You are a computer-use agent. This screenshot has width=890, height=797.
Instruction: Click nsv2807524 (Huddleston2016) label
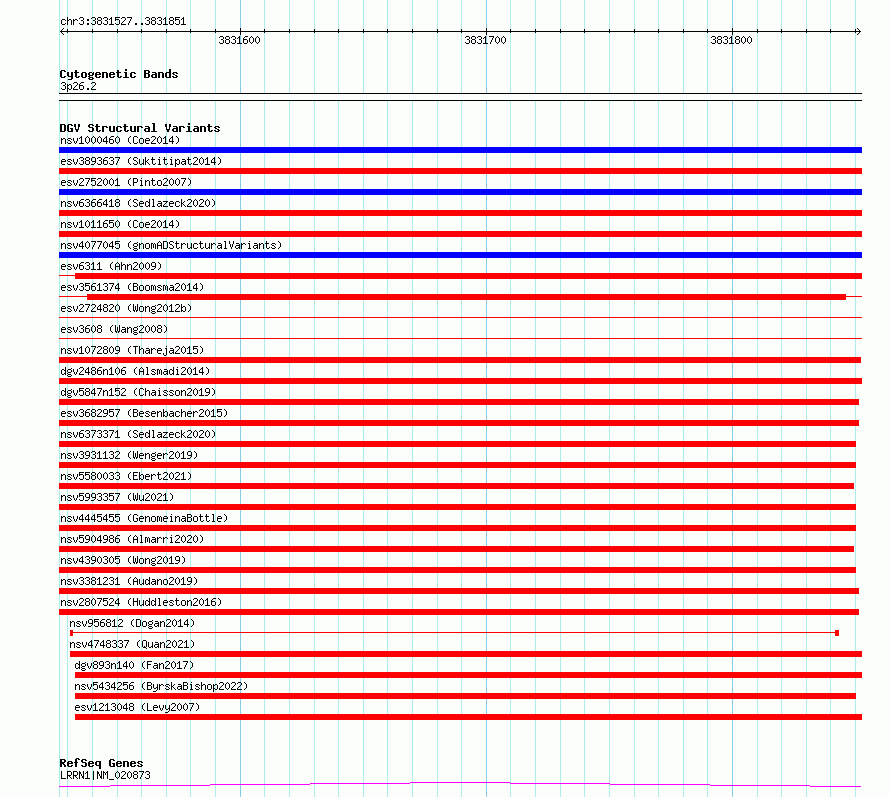pyautogui.click(x=141, y=602)
